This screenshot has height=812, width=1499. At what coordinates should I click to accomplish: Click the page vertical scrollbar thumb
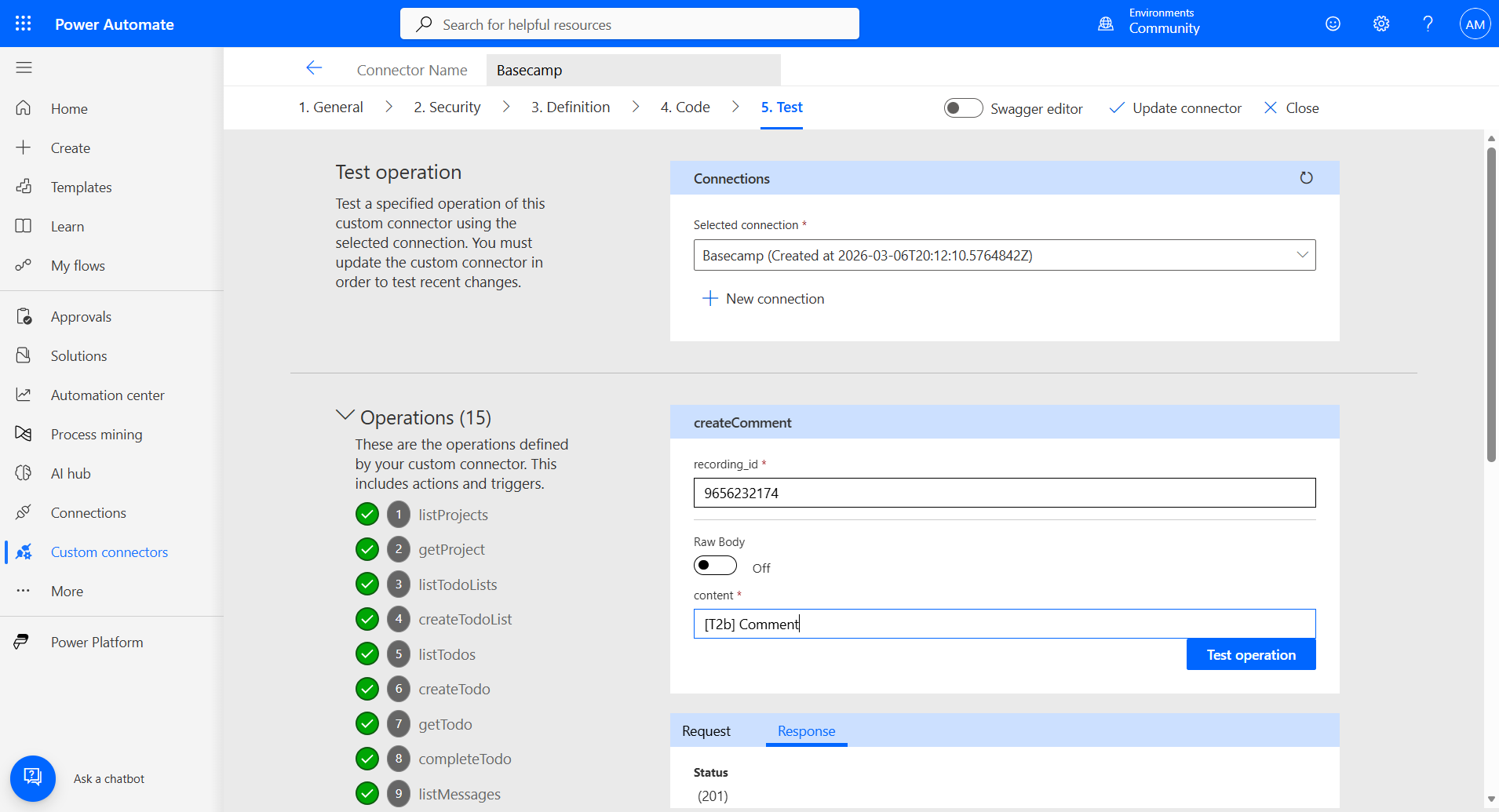point(1491,304)
